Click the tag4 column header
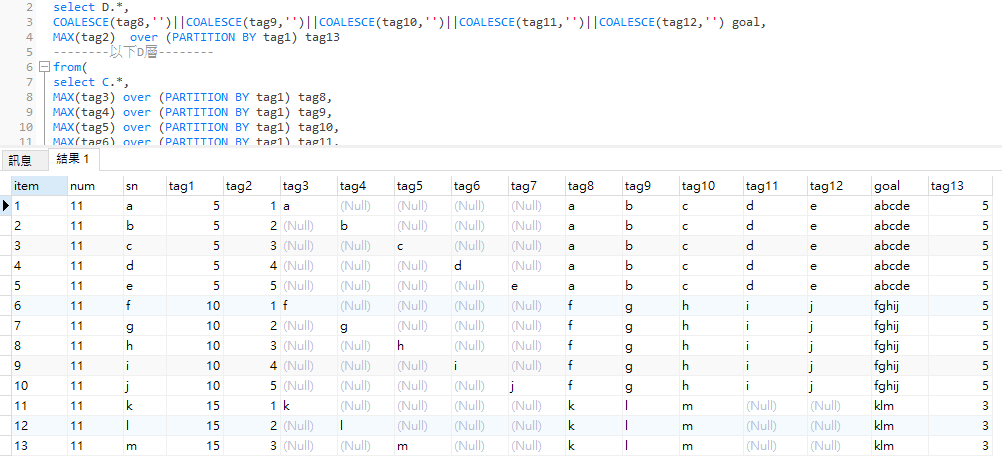The image size is (1005, 457). 365,186
